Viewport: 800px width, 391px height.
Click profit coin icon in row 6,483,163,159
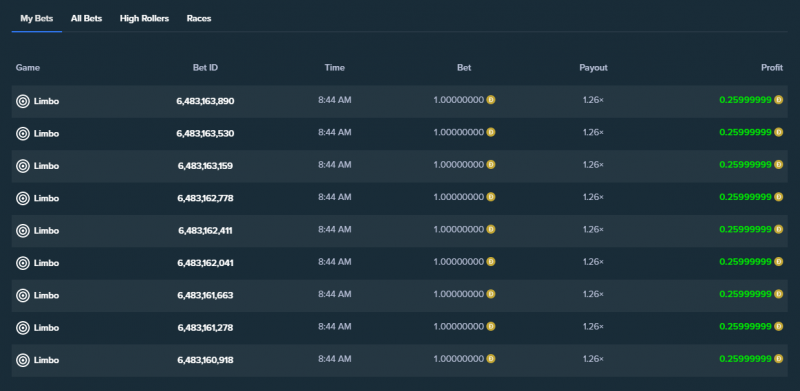coord(779,164)
